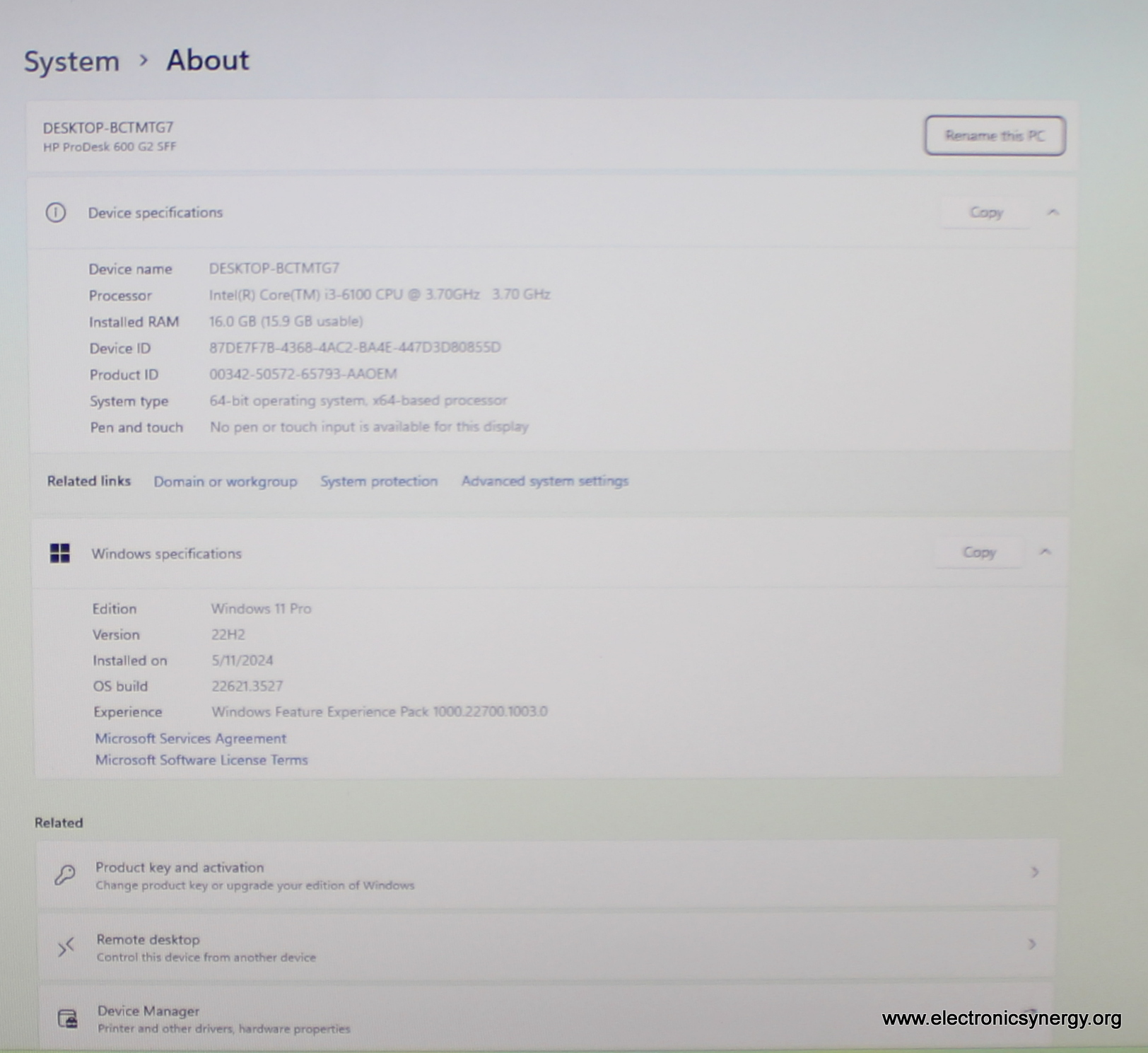
Task: Copy the Windows specifications
Action: (x=979, y=552)
